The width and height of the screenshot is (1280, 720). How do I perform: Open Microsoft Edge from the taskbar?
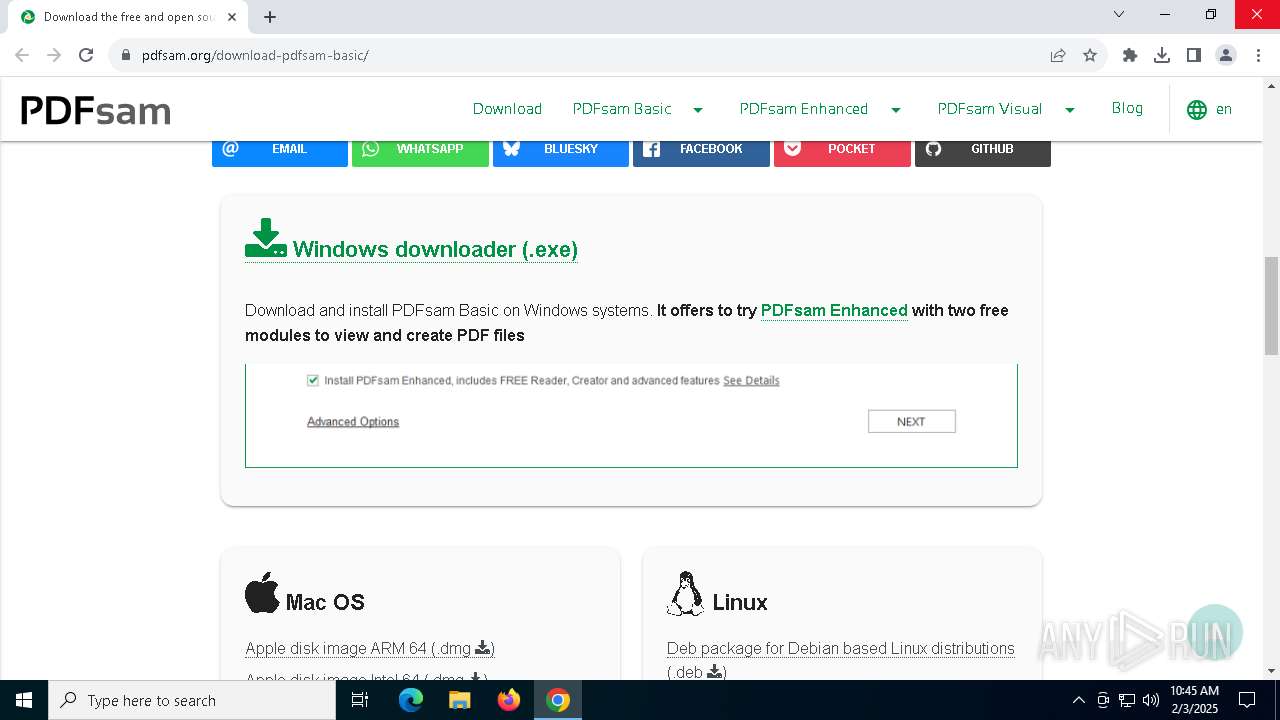point(411,700)
